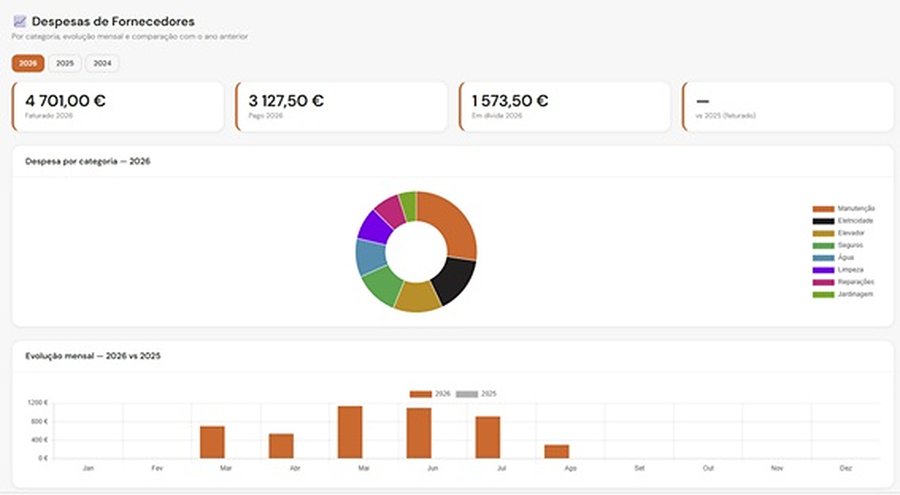Click the orange Manutenção donut slice

click(x=453, y=224)
